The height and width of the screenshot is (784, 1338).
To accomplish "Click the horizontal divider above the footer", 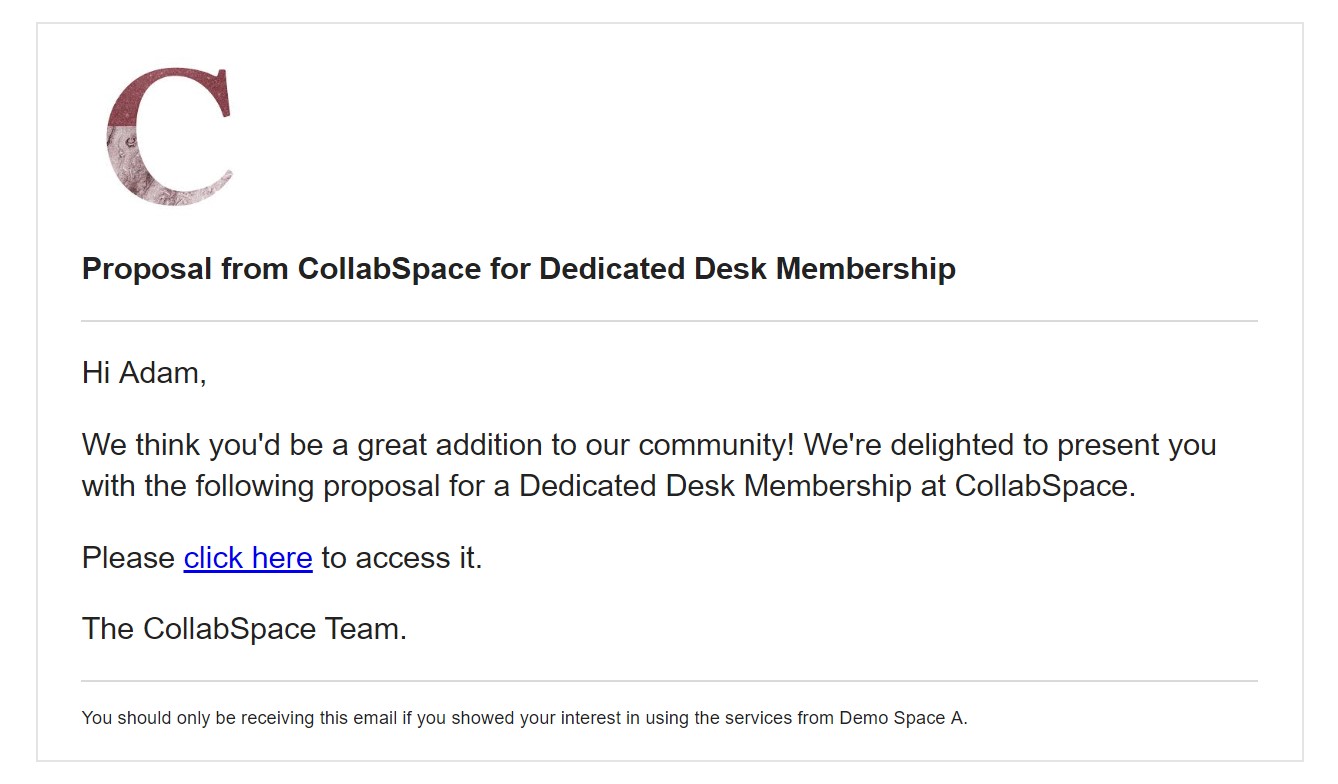I will point(669,681).
